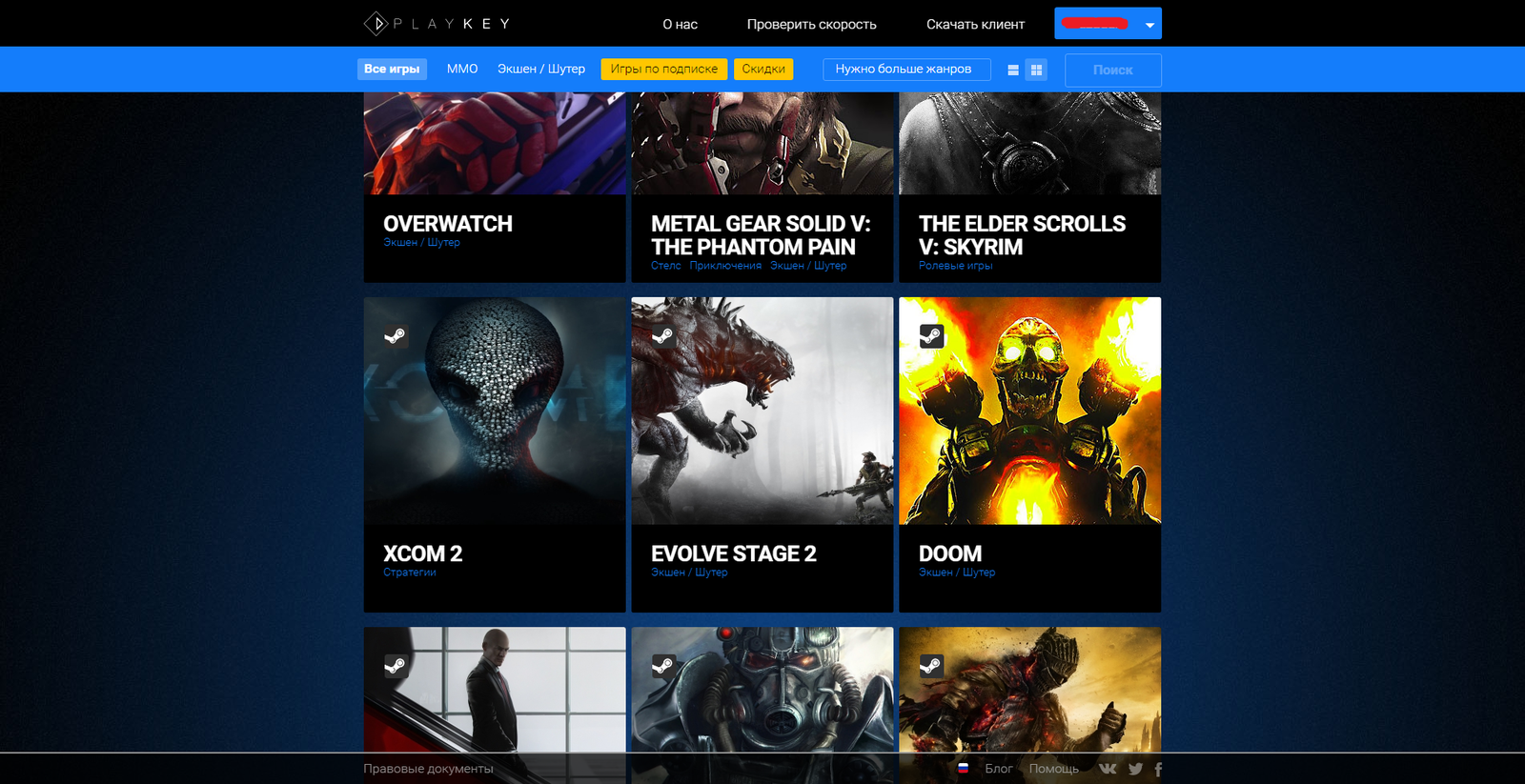Open the Overwatch cover image

click(x=495, y=144)
